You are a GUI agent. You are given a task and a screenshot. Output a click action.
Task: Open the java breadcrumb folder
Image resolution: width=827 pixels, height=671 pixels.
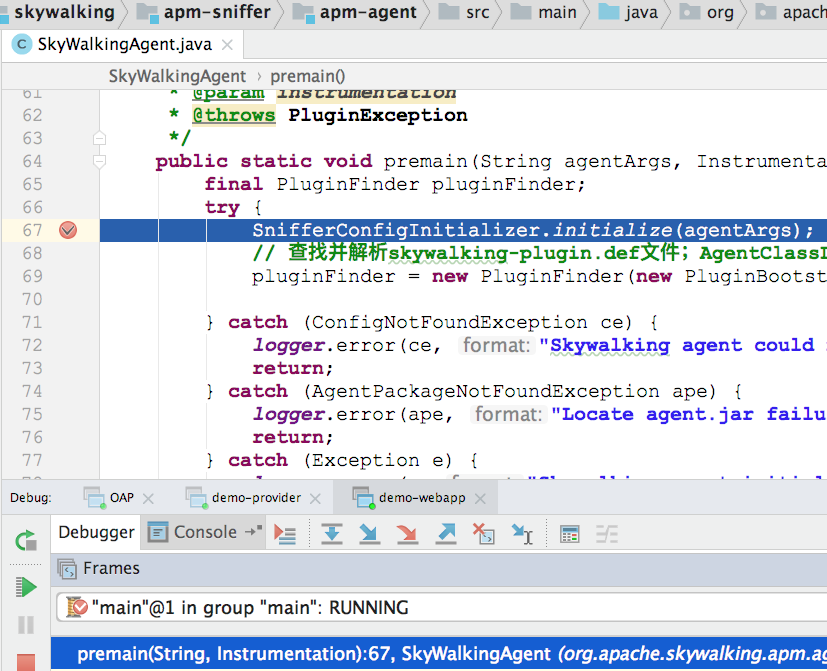click(628, 12)
